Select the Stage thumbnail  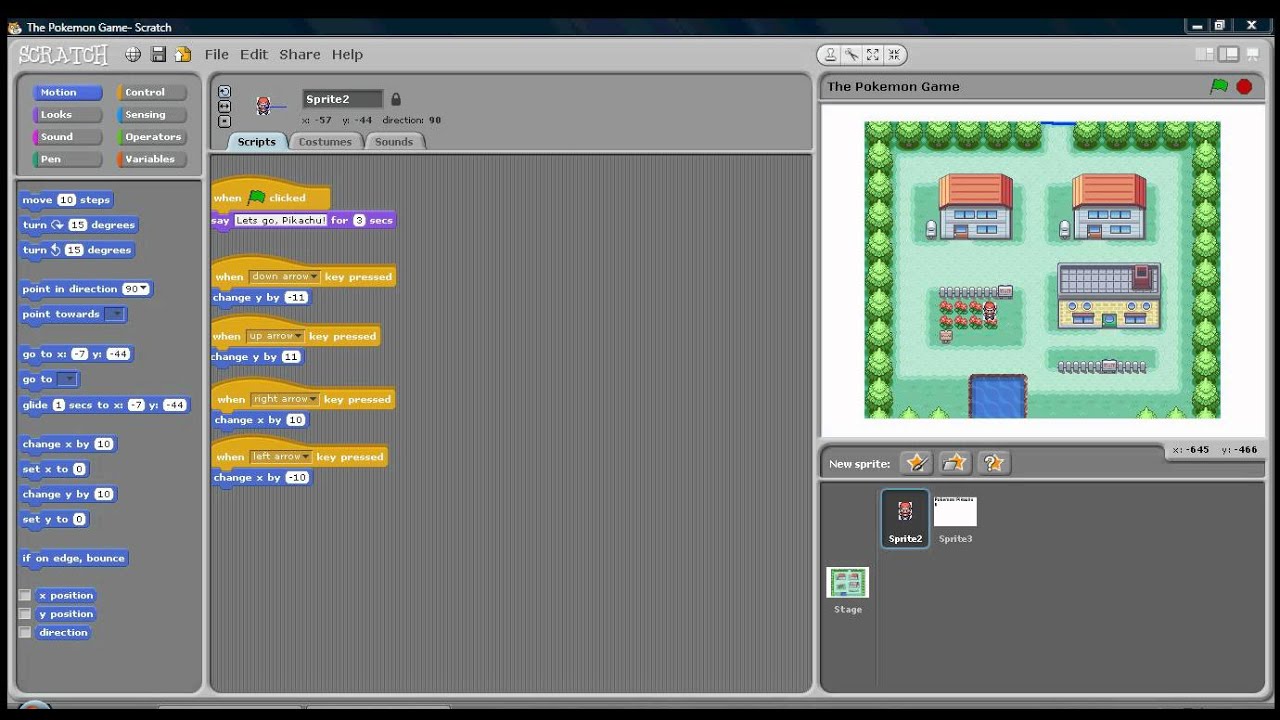[x=848, y=590]
